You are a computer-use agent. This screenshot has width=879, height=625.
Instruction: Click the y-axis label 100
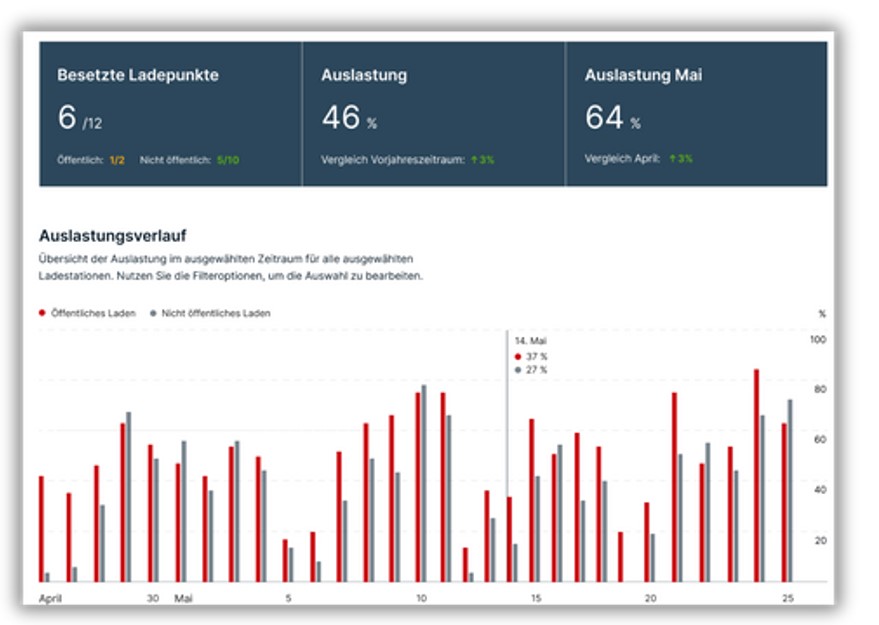tap(818, 340)
